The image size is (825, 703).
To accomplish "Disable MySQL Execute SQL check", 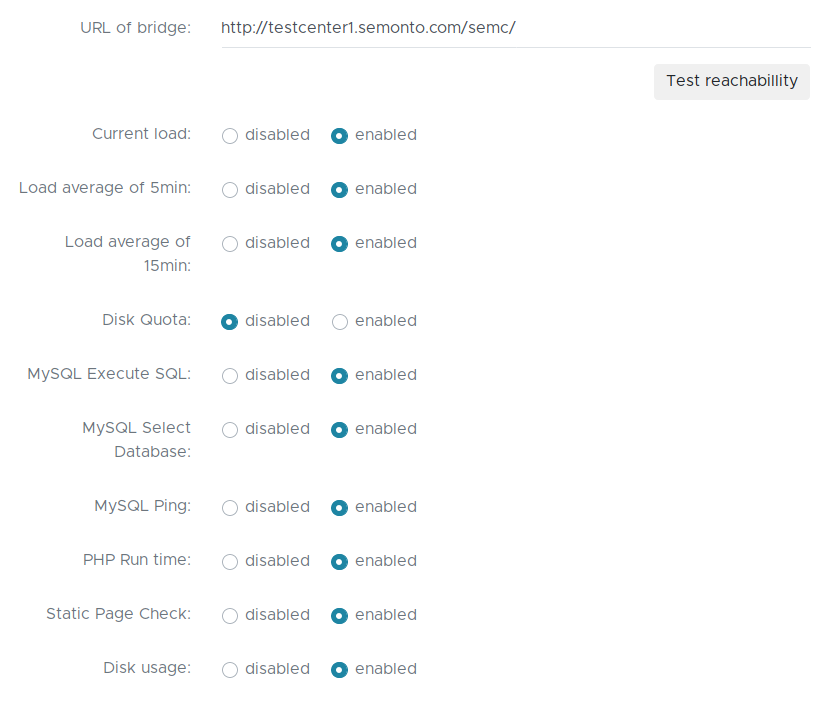I will pos(230,375).
